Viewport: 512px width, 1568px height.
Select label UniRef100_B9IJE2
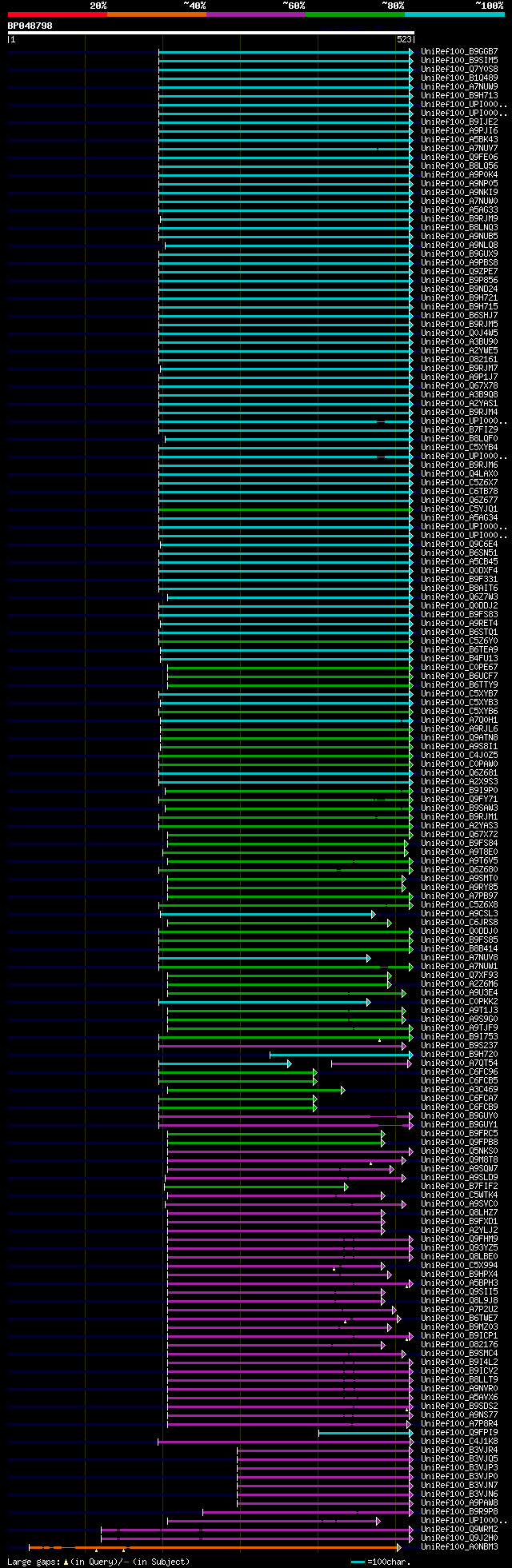[x=459, y=122]
